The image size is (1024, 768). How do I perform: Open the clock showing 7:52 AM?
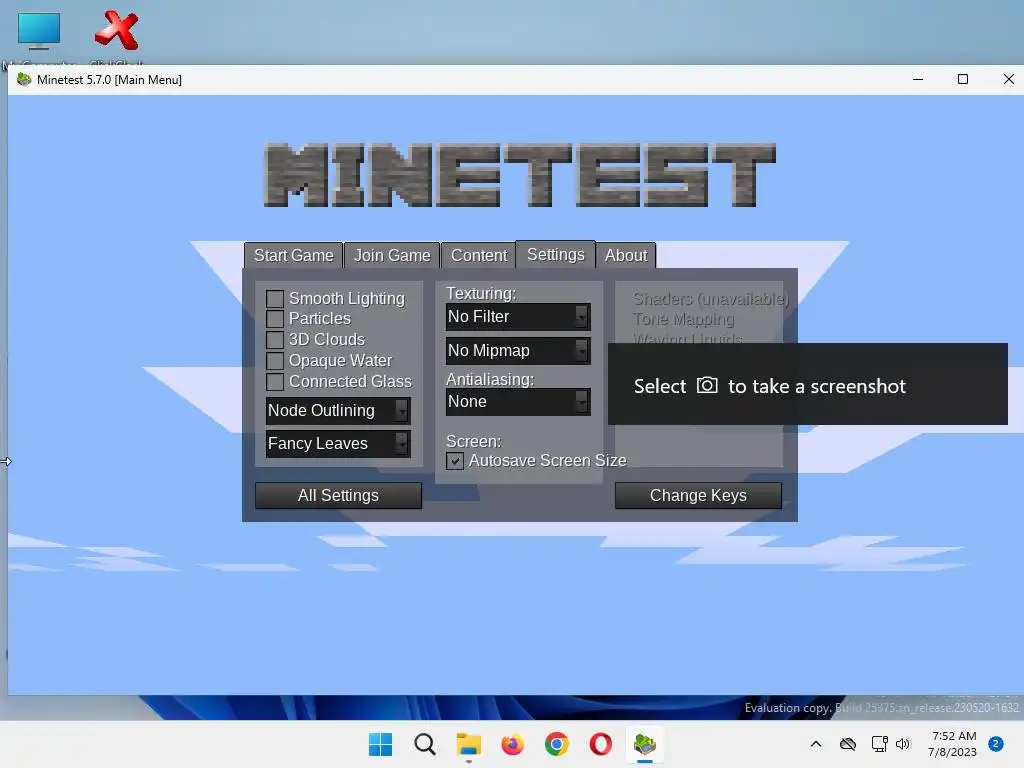point(953,744)
